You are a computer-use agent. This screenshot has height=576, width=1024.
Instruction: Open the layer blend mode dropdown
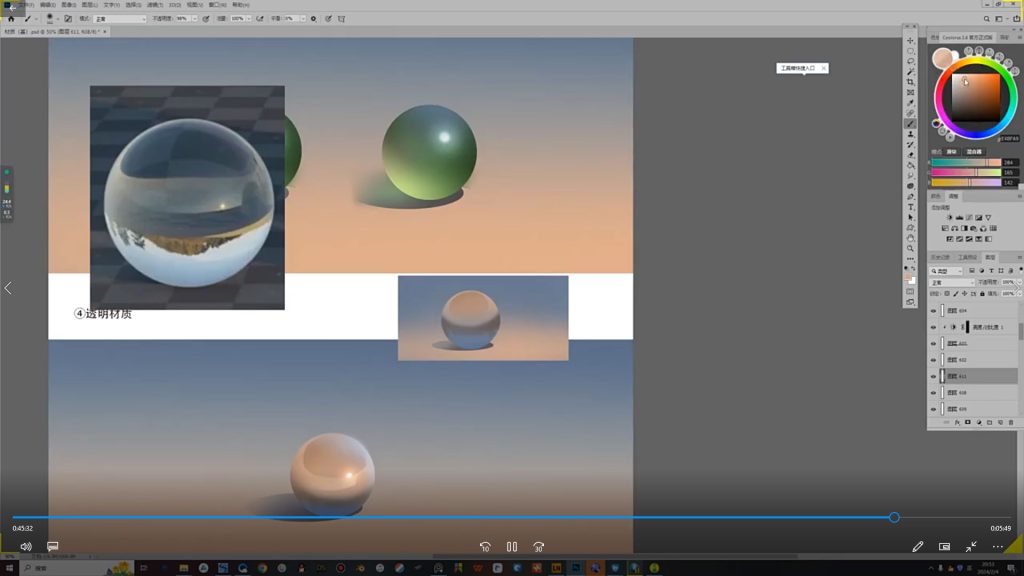point(951,283)
